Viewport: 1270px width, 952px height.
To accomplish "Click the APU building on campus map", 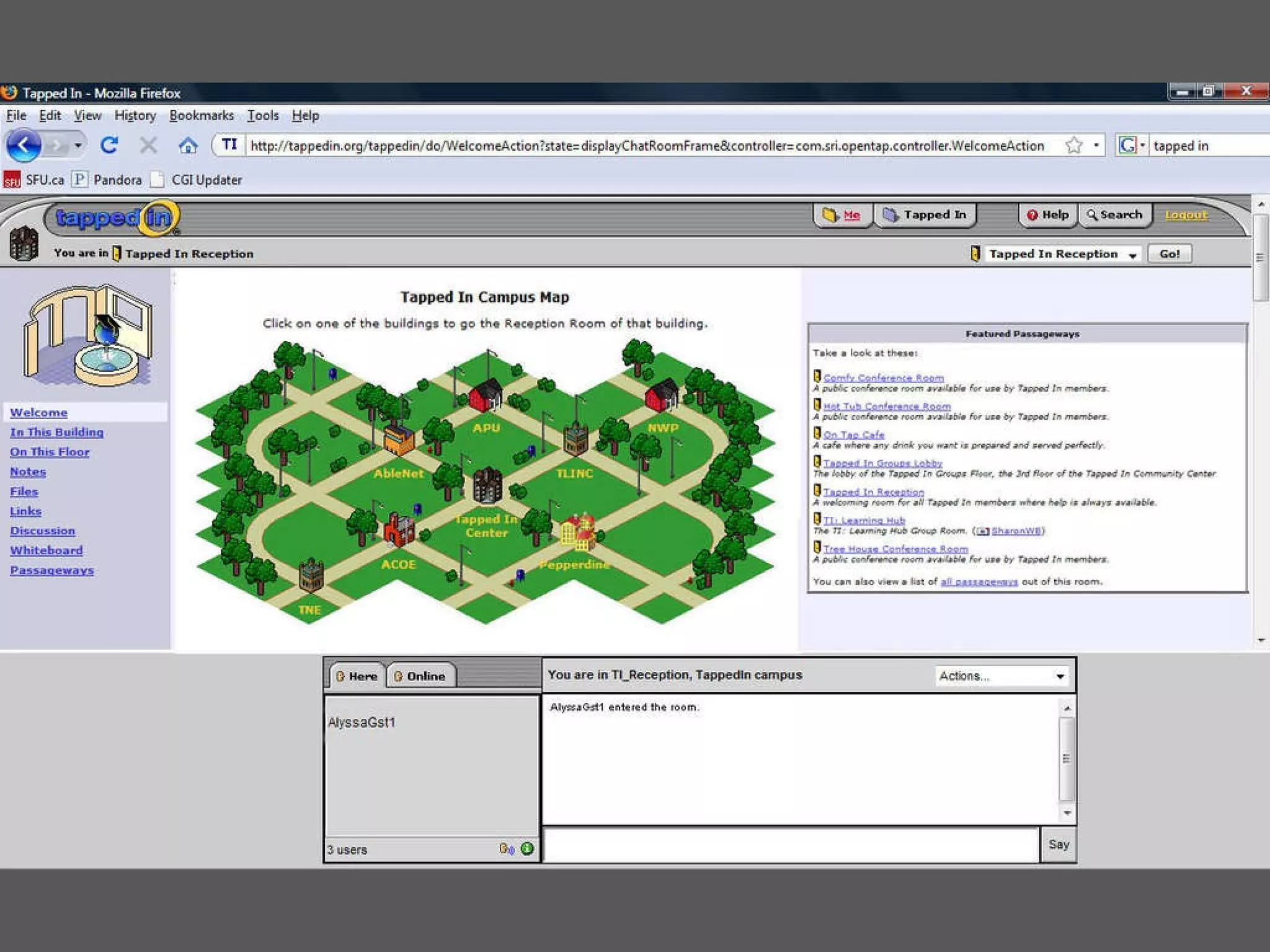I will 486,395.
